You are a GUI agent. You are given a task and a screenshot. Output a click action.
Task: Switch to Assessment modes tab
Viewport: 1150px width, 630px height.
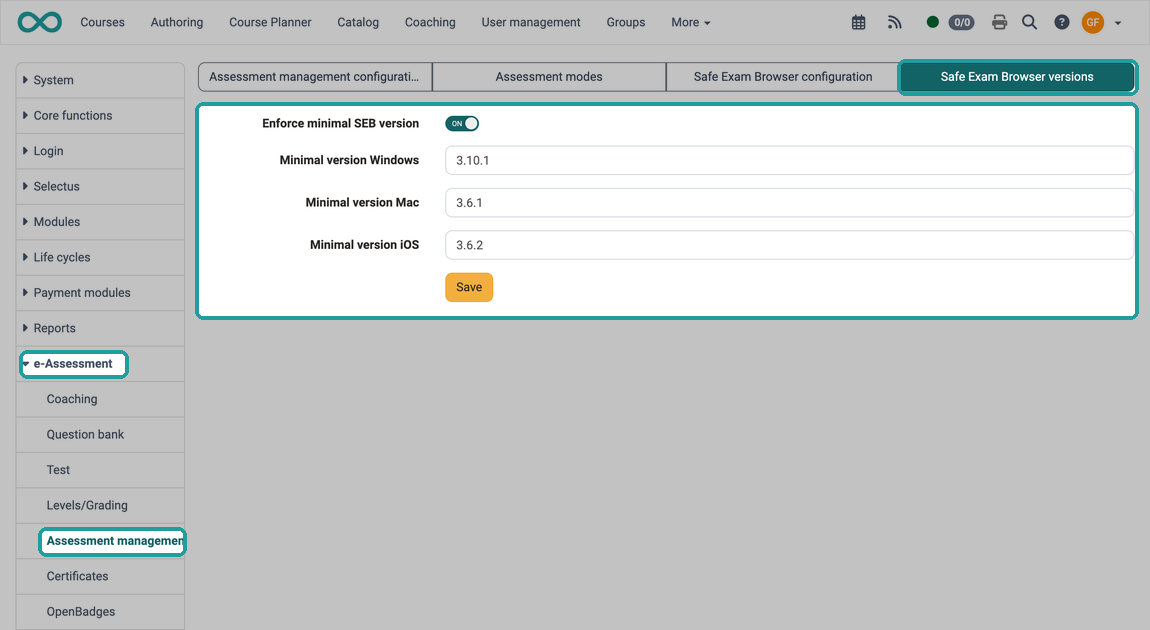pyautogui.click(x=549, y=77)
